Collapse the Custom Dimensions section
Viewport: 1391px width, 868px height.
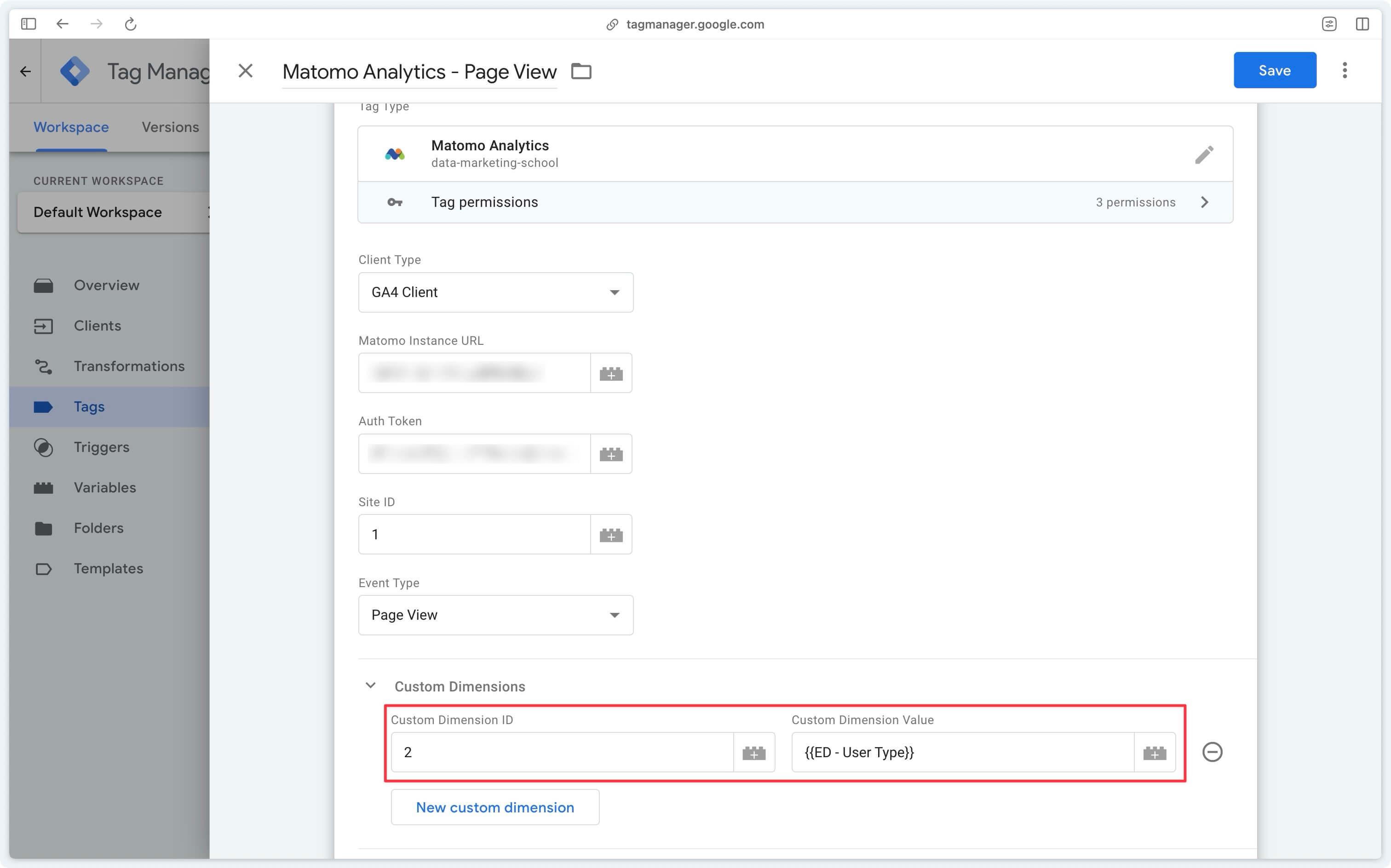coord(370,686)
